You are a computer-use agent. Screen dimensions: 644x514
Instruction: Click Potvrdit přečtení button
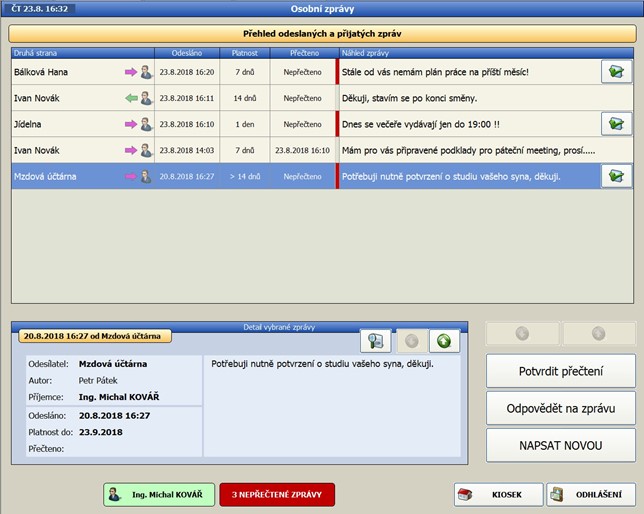point(561,371)
